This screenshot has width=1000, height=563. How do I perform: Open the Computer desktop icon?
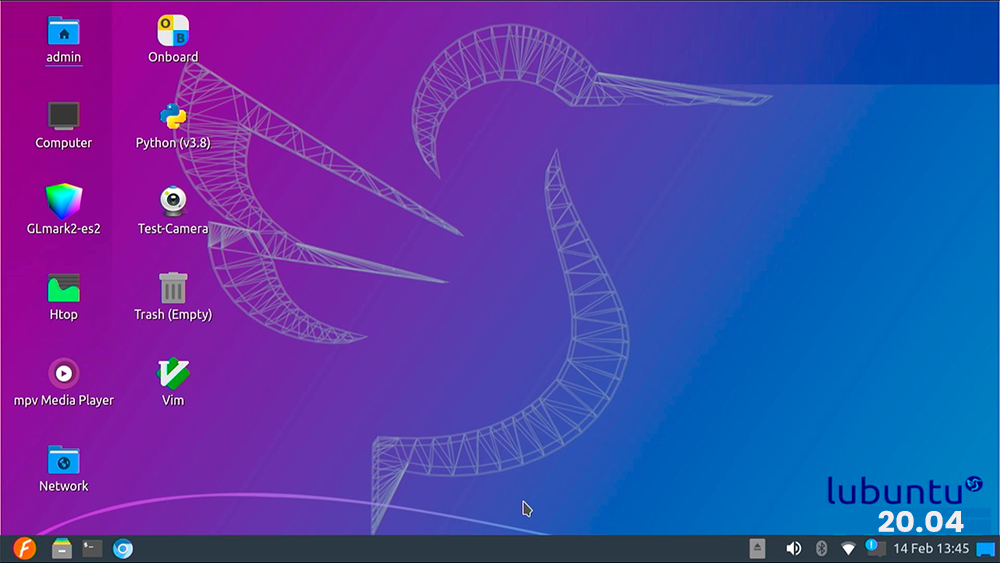coord(64,117)
